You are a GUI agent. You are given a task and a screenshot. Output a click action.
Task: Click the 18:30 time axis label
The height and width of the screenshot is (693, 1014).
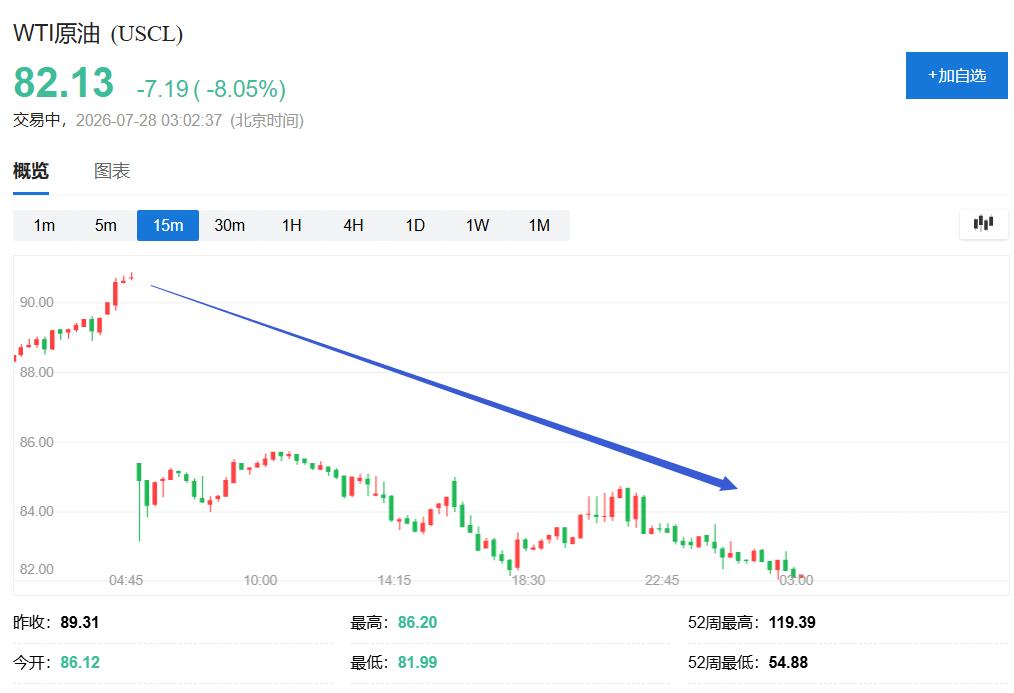(528, 580)
